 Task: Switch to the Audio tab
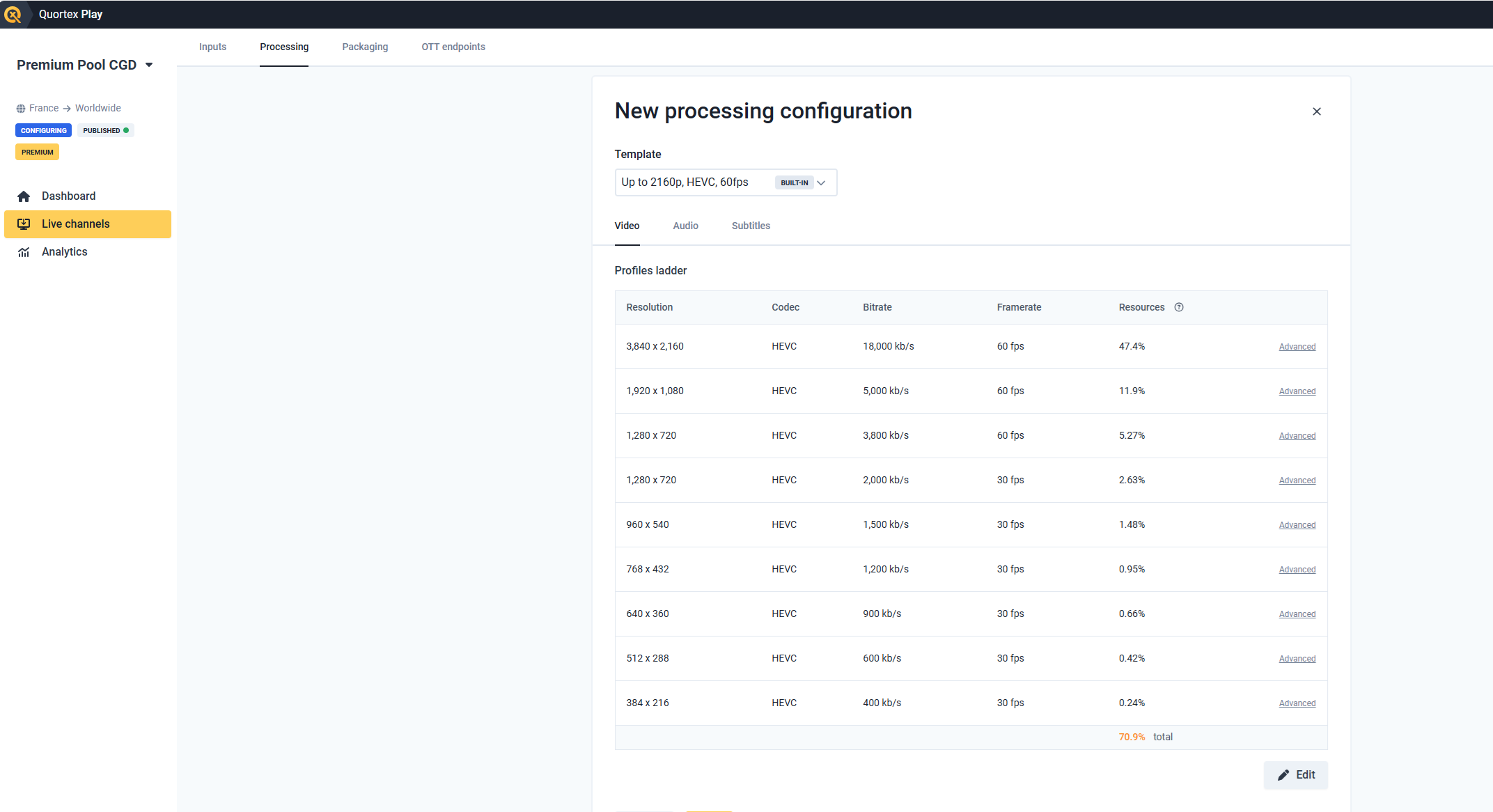(685, 226)
